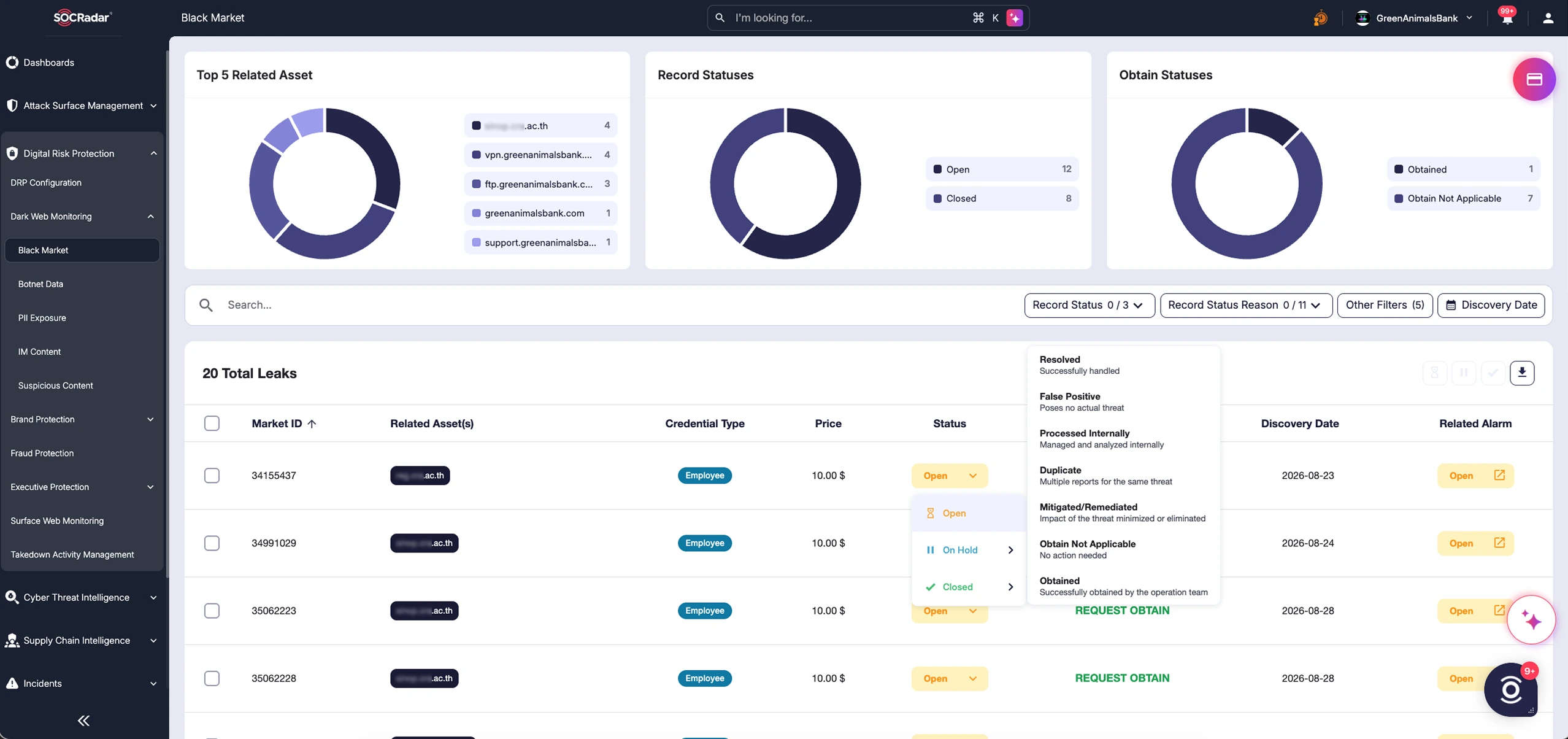Select False Positive reason
Viewport: 1568px width, 739px height.
[x=1123, y=401]
